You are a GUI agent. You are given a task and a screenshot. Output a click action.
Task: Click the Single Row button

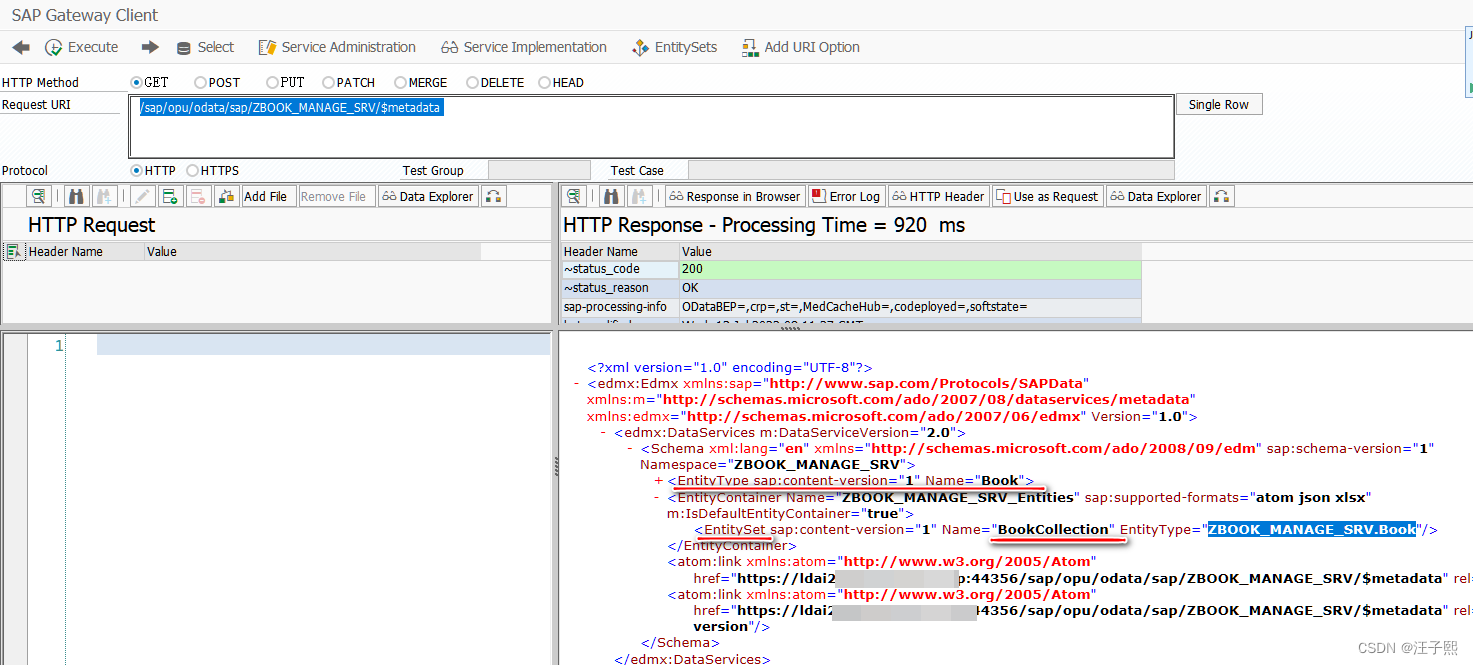[1218, 105]
